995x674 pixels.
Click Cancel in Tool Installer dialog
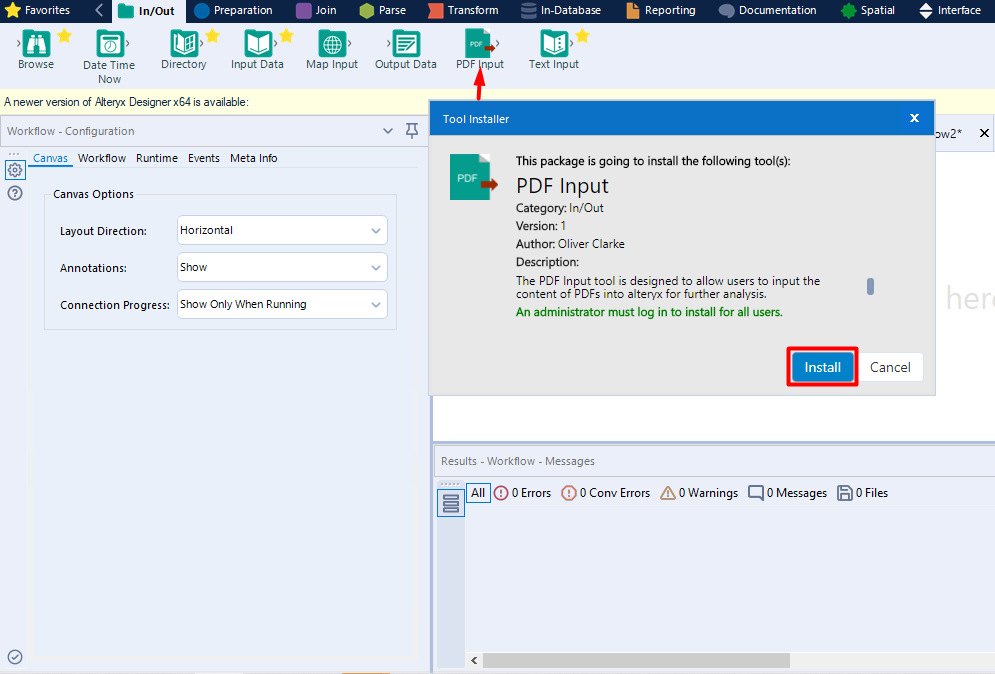[890, 367]
